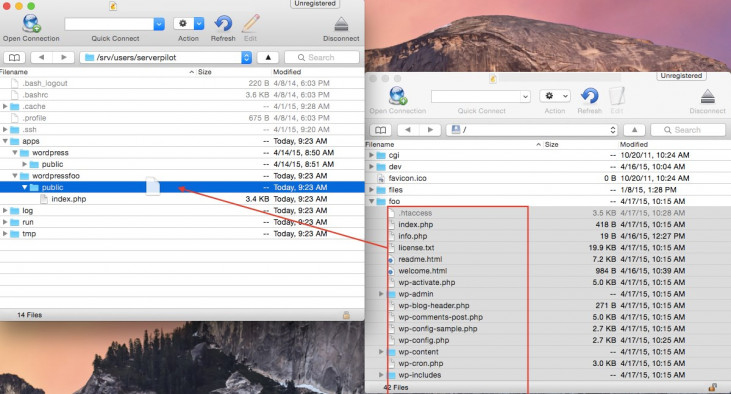Screen dimensions: 731x394
Task: Click the Search field in left window
Action: tap(322, 57)
